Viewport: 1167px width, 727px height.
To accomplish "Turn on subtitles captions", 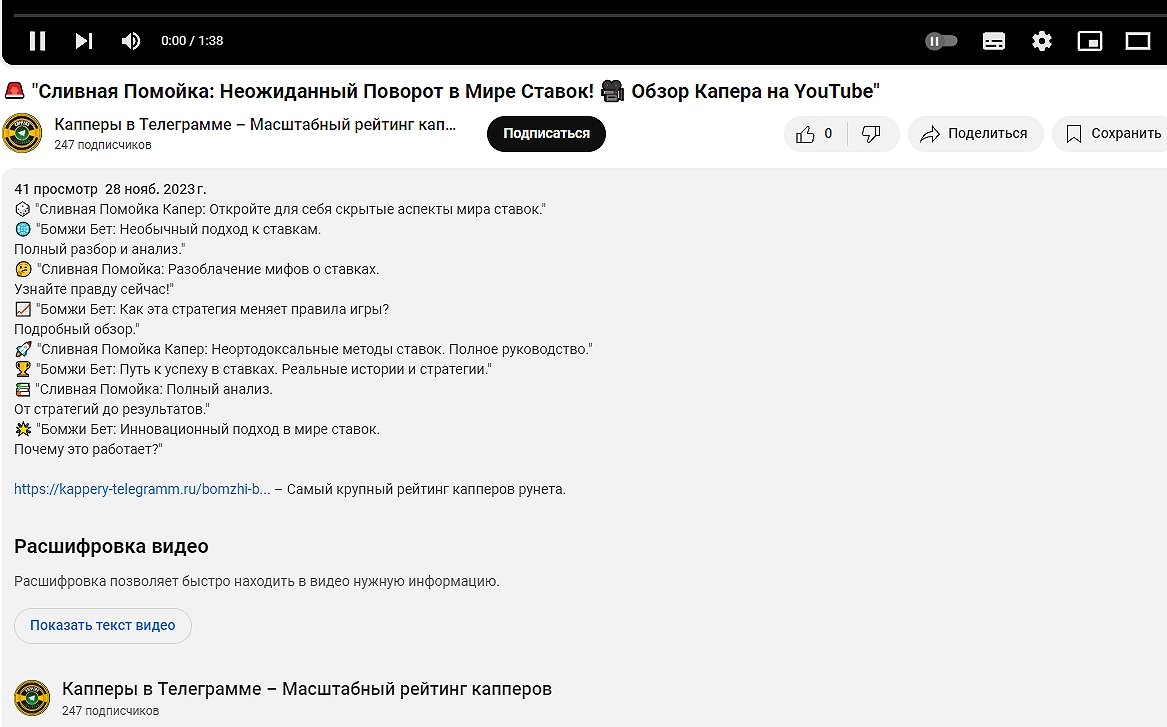I will tap(993, 41).
